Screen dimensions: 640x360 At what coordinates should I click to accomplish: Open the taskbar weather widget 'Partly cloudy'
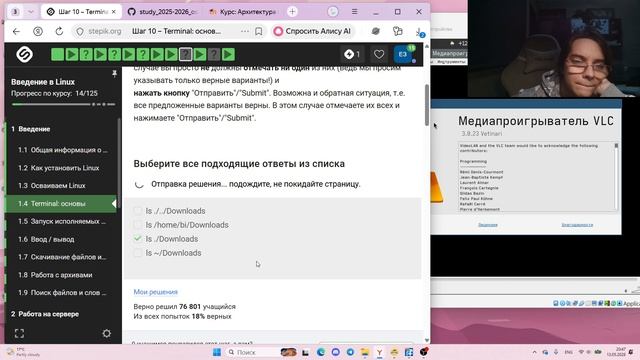[x=24, y=352]
